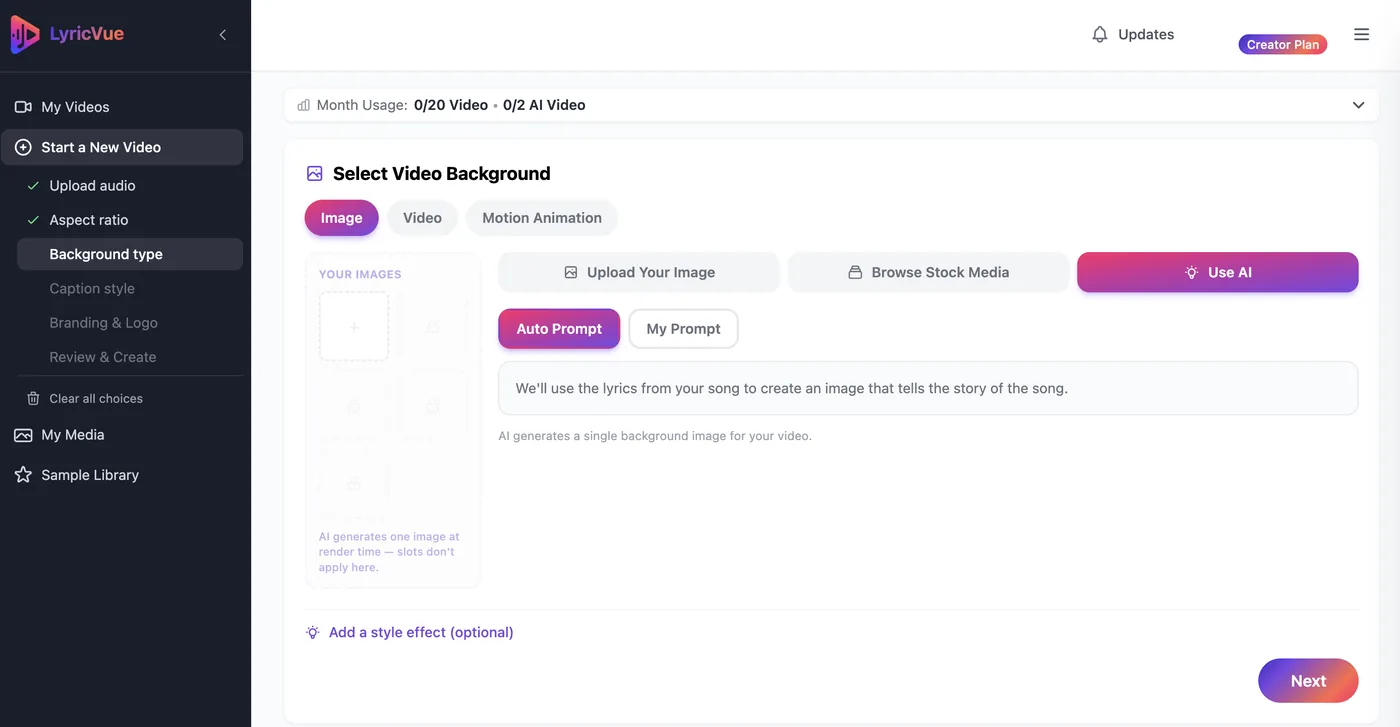Click the plus slot under Your Images
Image resolution: width=1400 pixels, height=727 pixels.
click(x=354, y=327)
